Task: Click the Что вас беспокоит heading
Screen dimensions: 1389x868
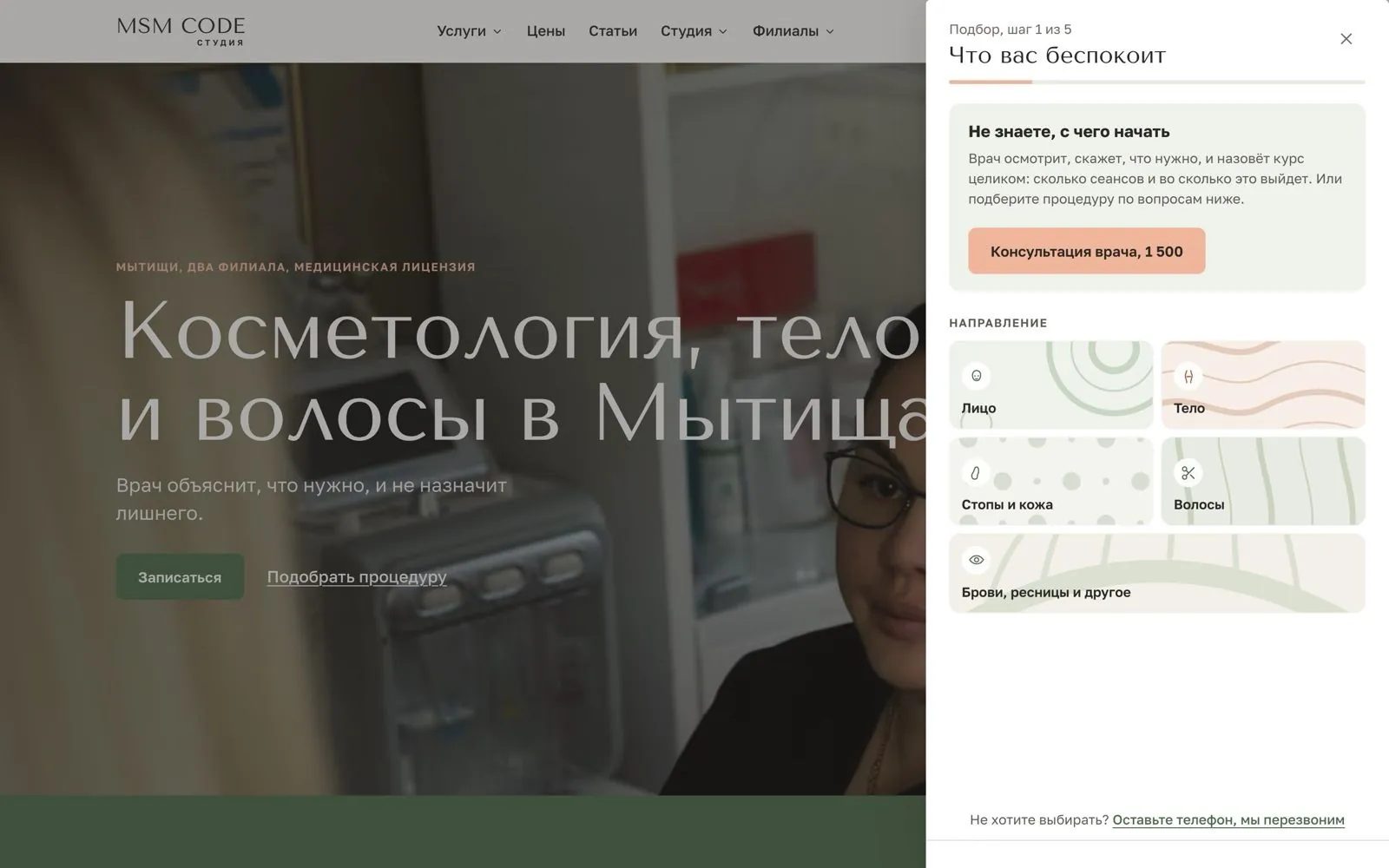Action: (x=1057, y=56)
